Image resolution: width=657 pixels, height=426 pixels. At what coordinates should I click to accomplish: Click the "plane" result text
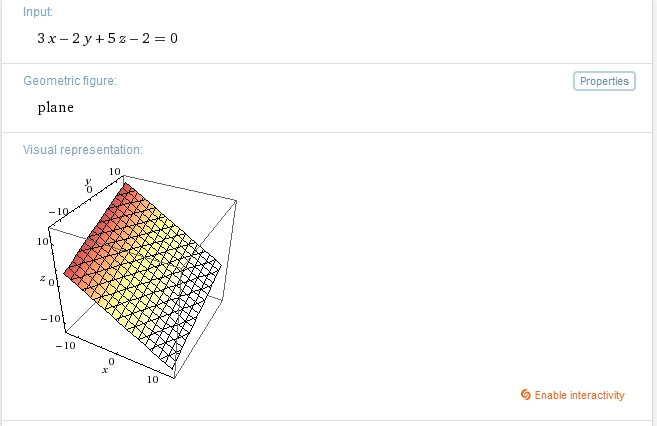56,108
